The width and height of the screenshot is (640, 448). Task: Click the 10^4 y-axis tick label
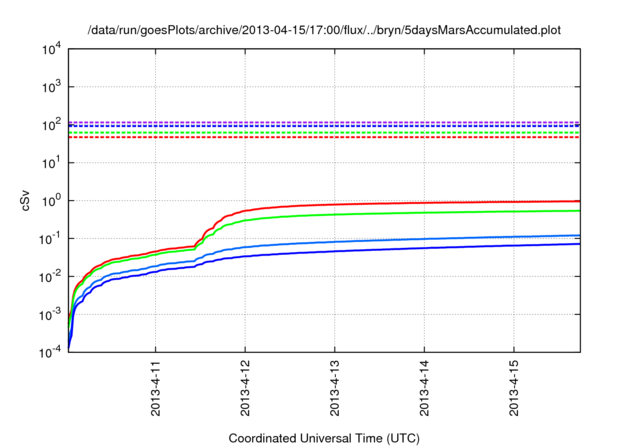(x=52, y=50)
